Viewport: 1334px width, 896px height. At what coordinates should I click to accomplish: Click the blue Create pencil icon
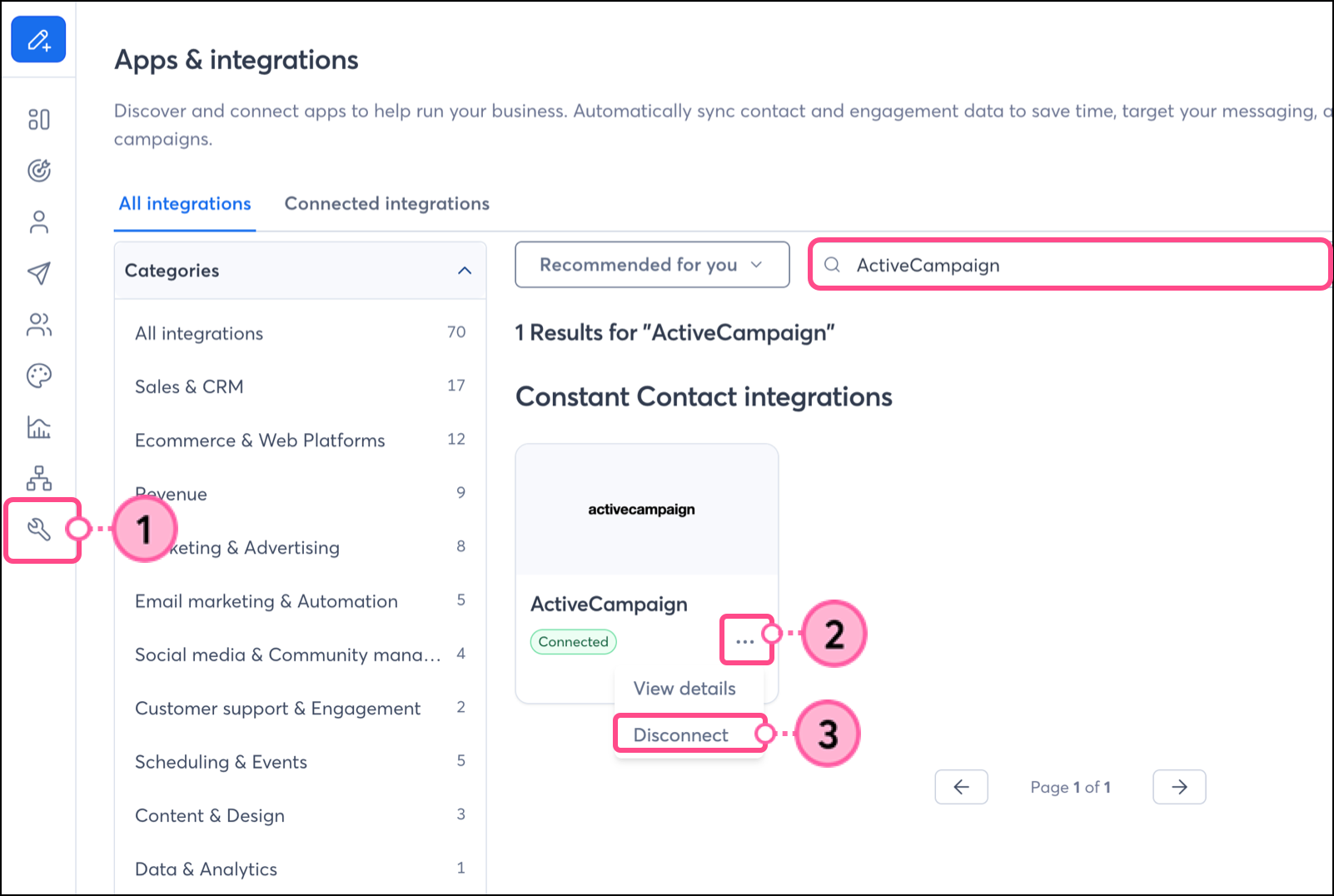click(x=38, y=39)
